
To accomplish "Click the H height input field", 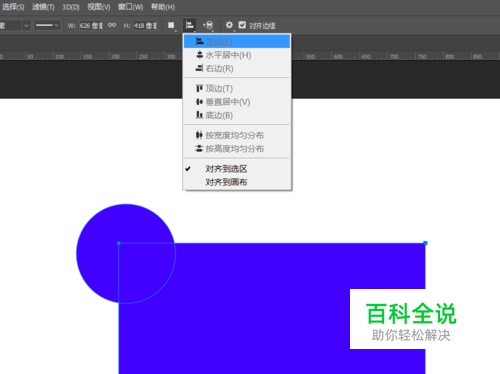I will (x=145, y=25).
